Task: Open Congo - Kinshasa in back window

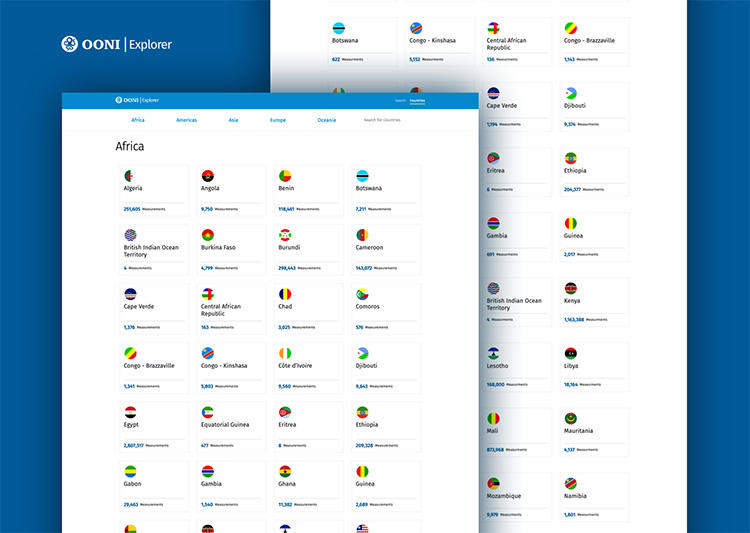Action: coord(440,42)
